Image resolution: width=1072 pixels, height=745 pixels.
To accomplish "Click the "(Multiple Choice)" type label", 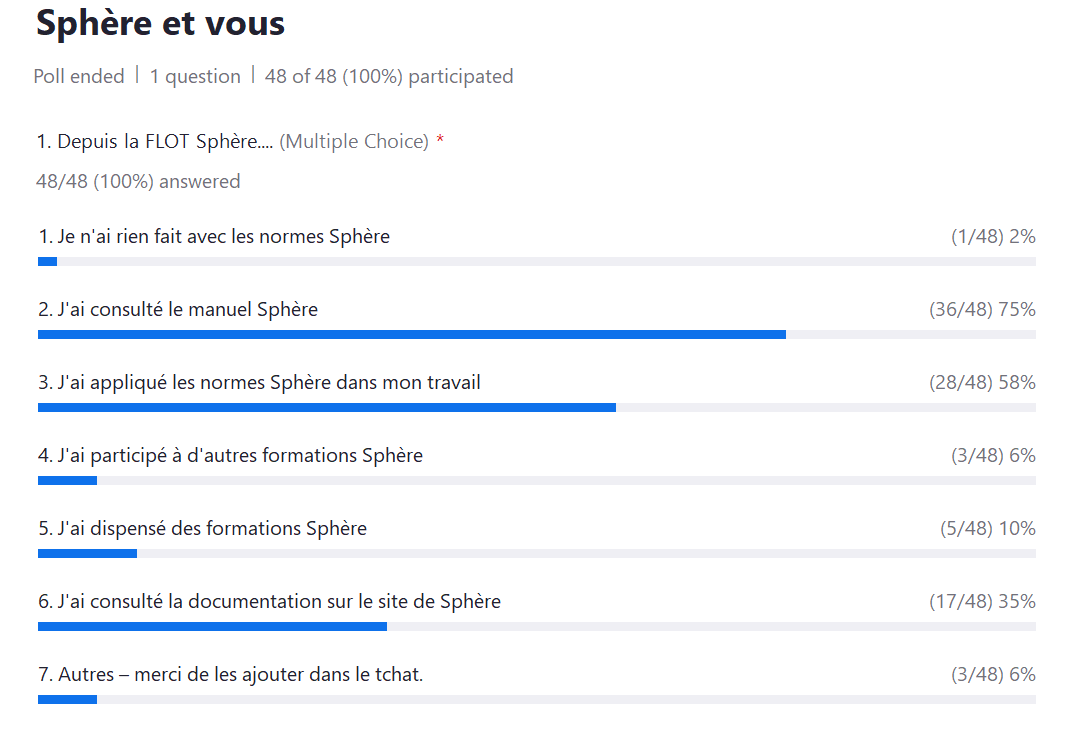I will click(x=354, y=142).
